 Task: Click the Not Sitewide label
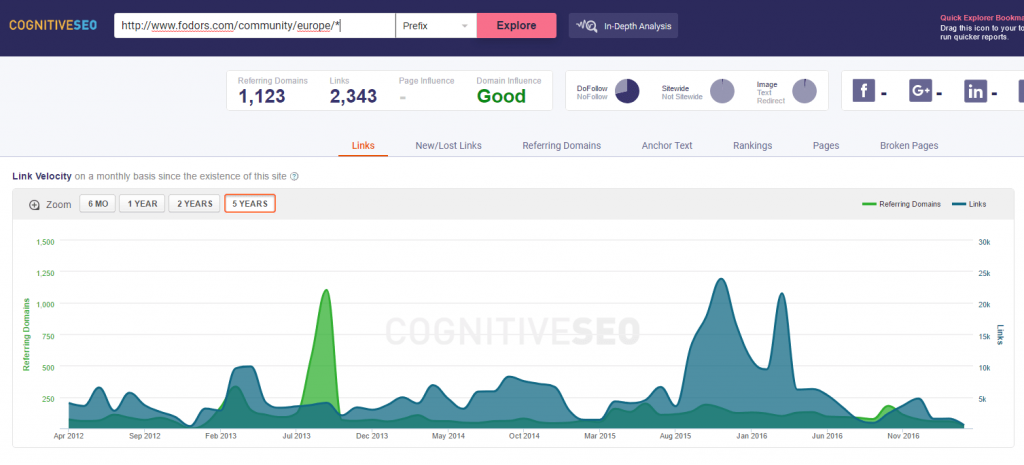click(682, 97)
